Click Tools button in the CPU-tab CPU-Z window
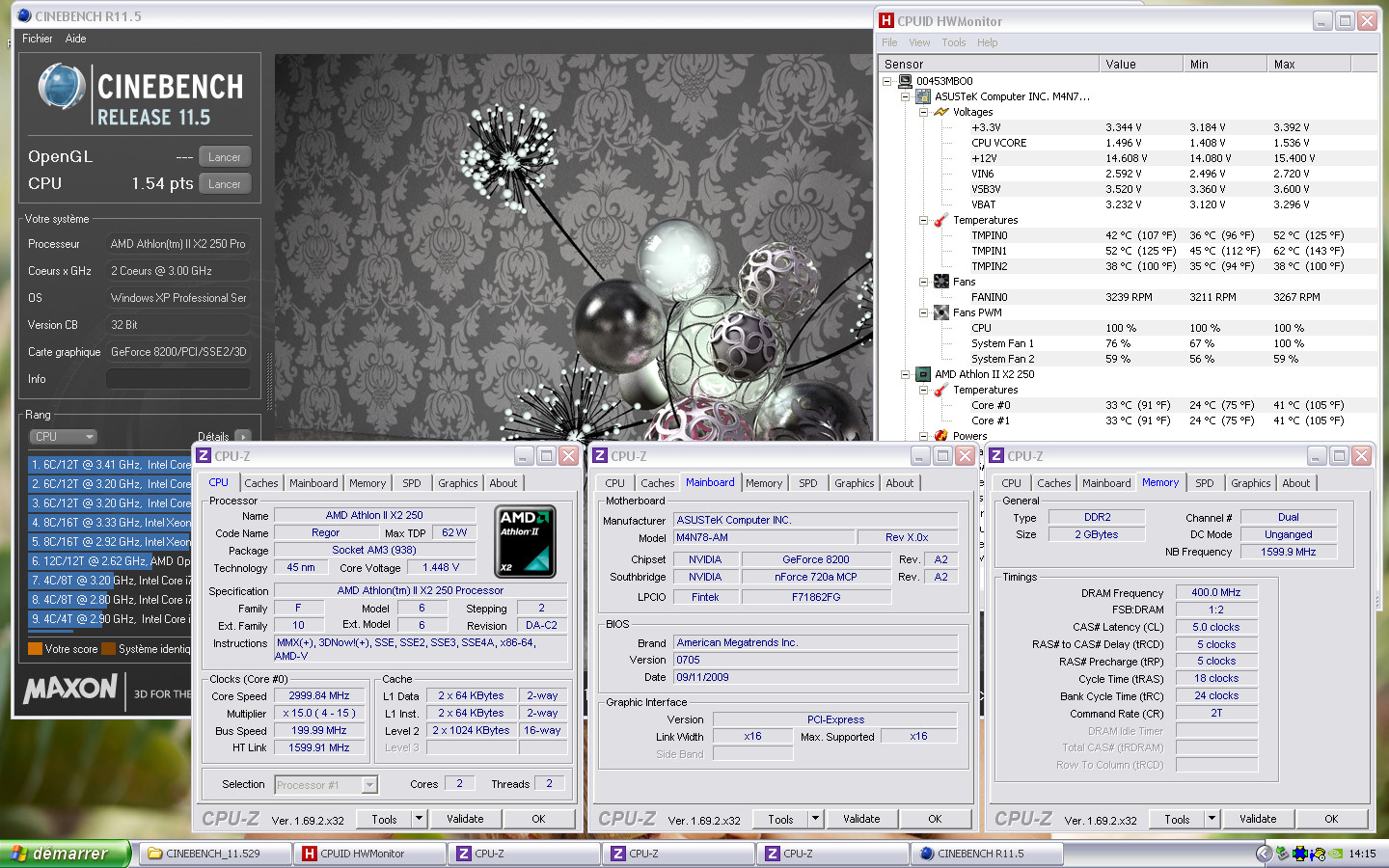This screenshot has width=1389, height=868. click(384, 819)
